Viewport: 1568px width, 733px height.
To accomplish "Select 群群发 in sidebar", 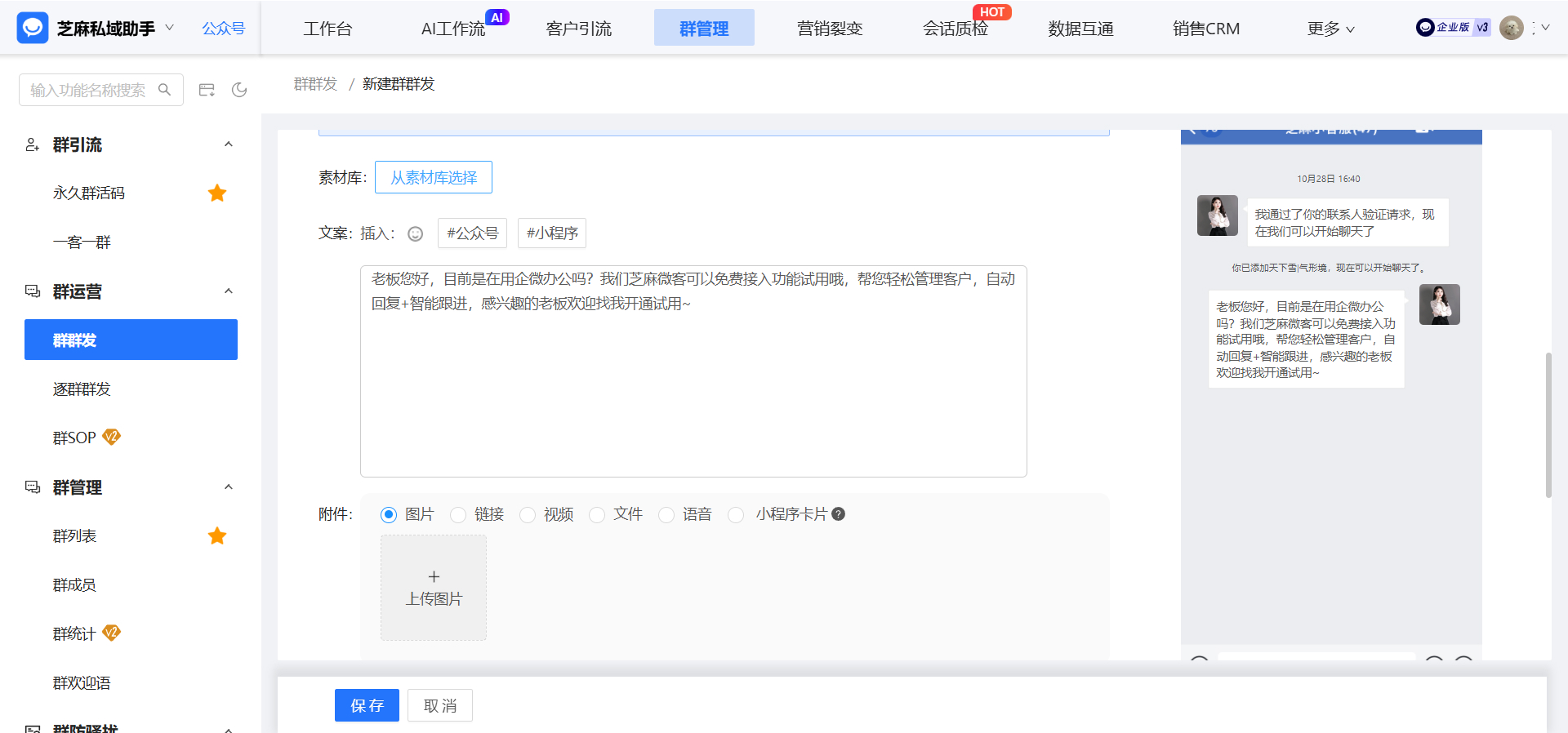I will coord(131,340).
